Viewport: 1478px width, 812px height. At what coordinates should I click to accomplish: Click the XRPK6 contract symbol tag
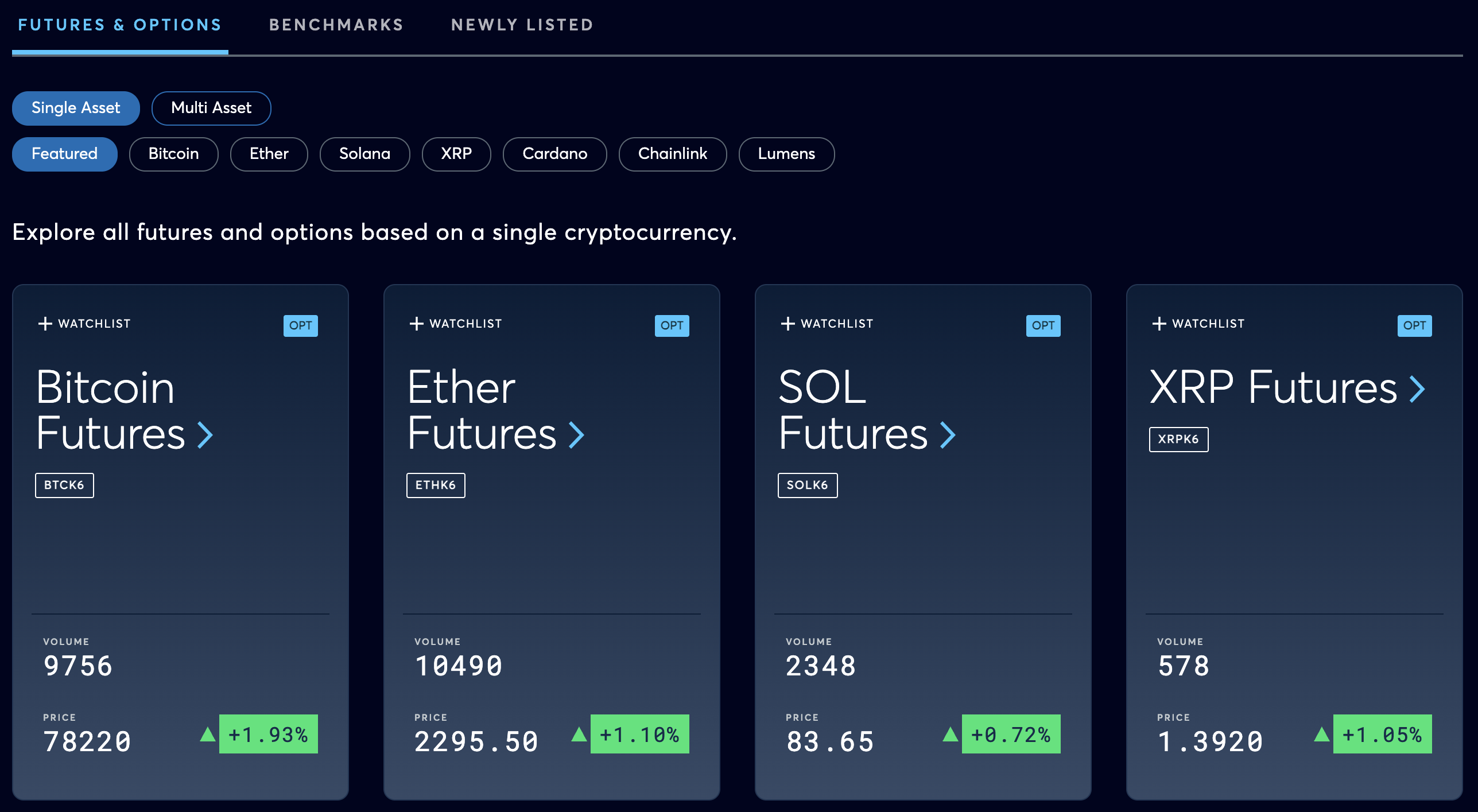tap(1179, 440)
